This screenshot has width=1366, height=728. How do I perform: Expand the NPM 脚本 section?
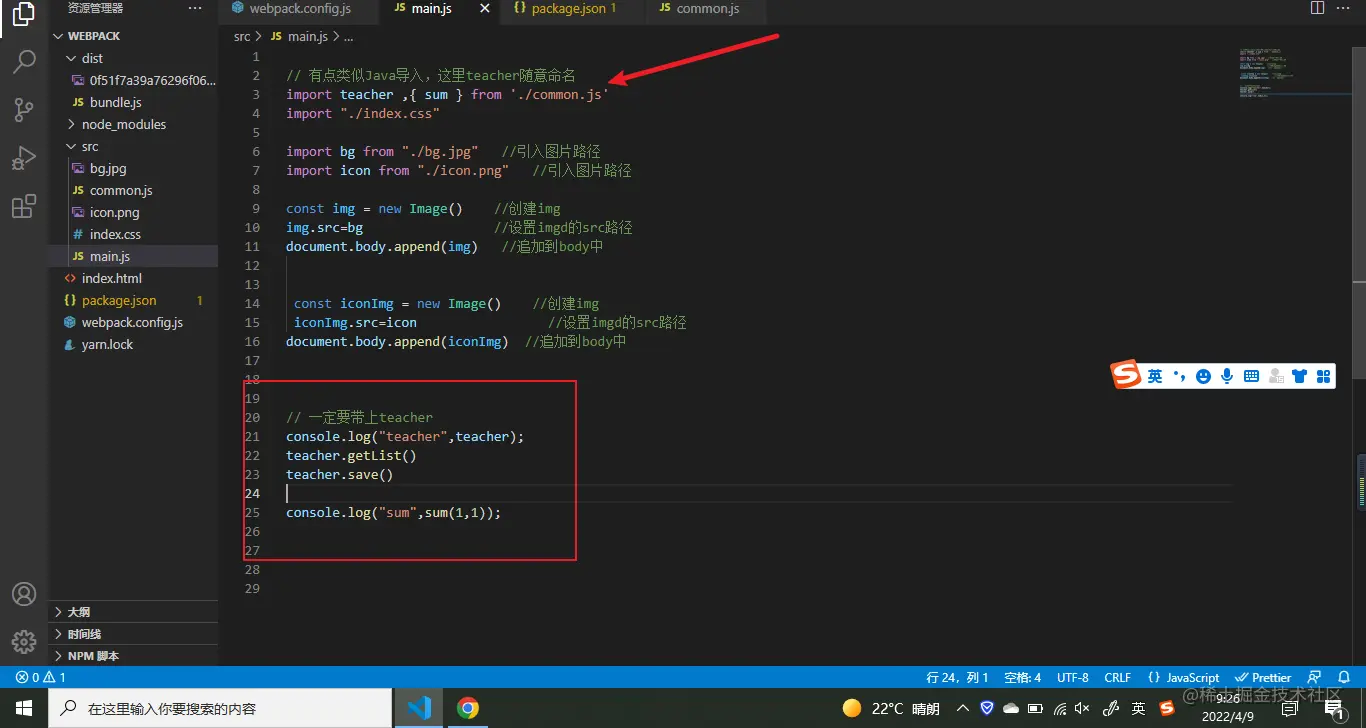tap(133, 656)
